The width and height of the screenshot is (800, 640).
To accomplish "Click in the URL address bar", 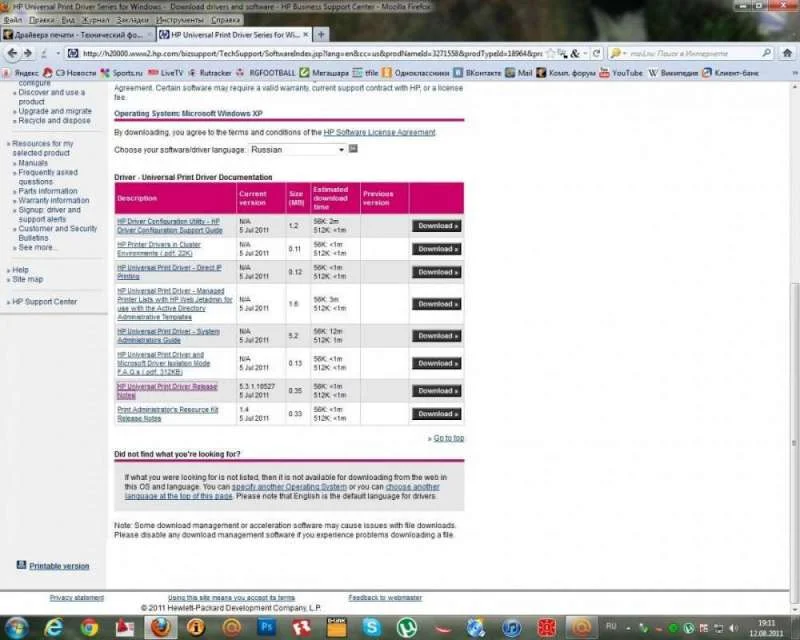I will click(311, 53).
